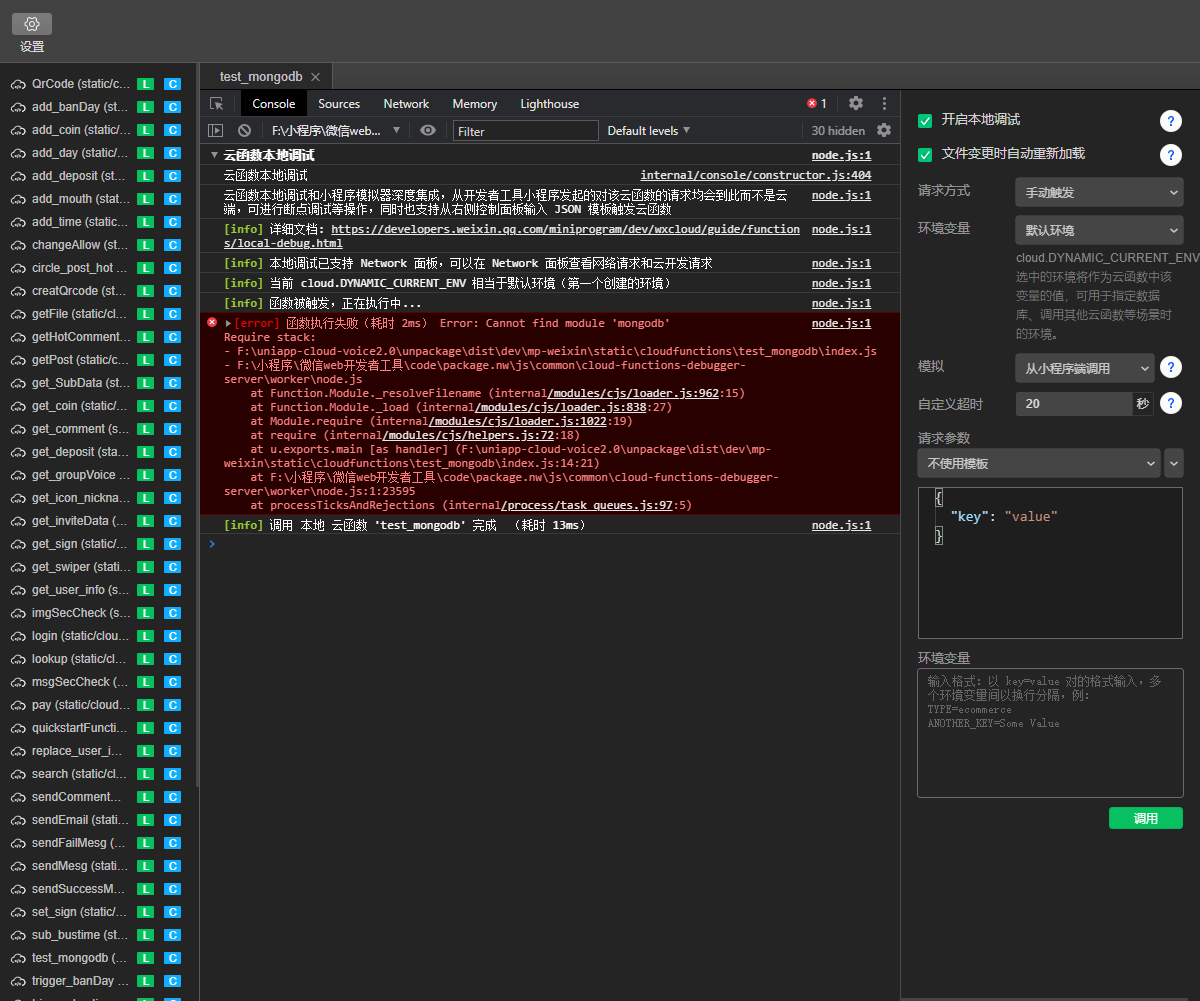
Task: Click the cloud icon of login function
Action: point(18,636)
